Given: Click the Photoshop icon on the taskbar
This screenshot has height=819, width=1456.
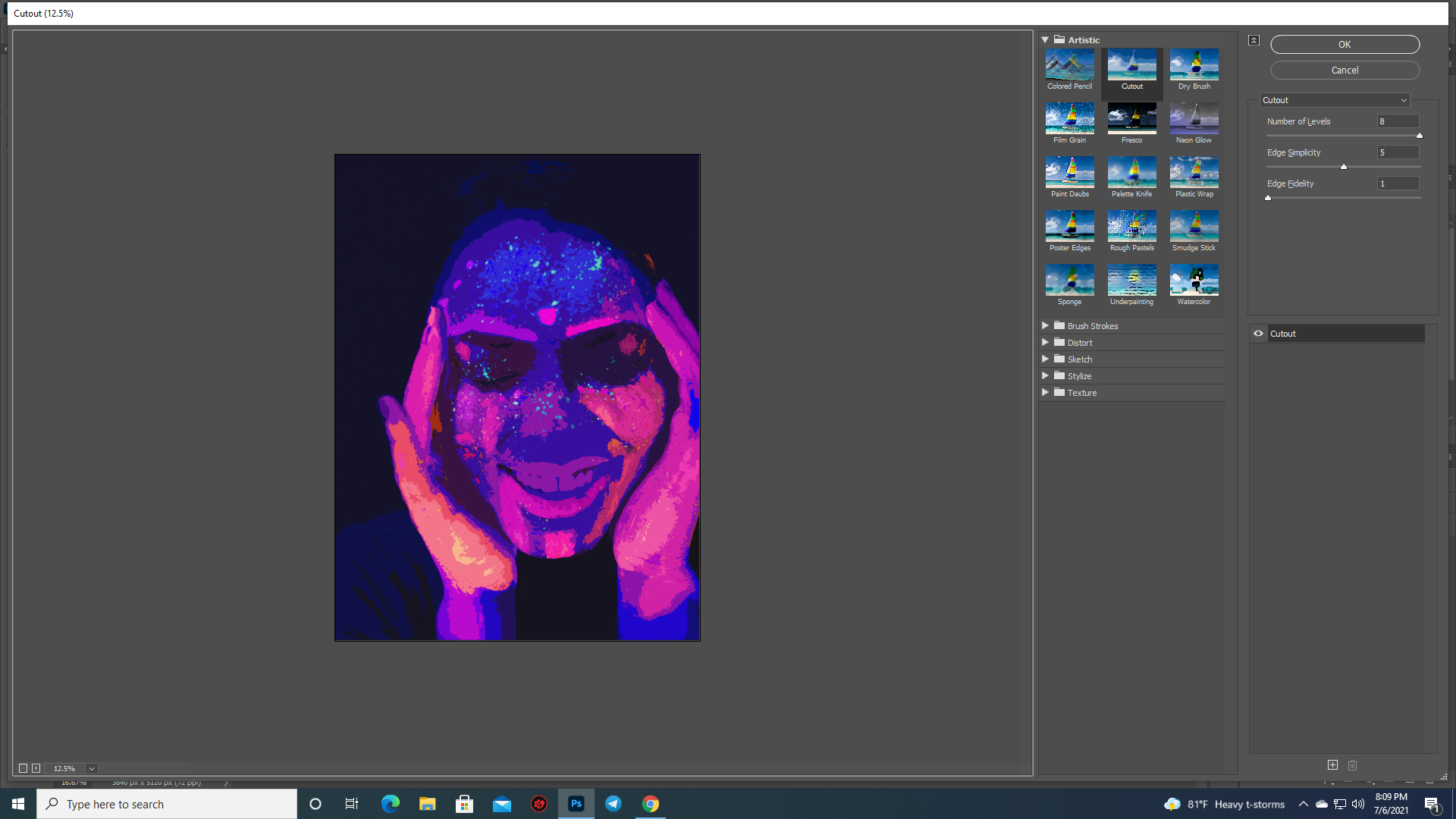Looking at the screenshot, I should tap(576, 803).
